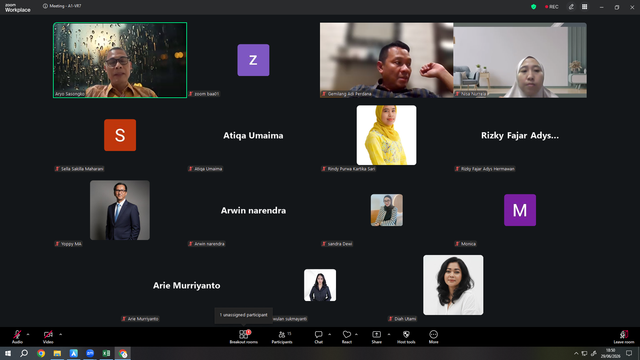
Task: Open the grid View layout icon
Action: 584,7
